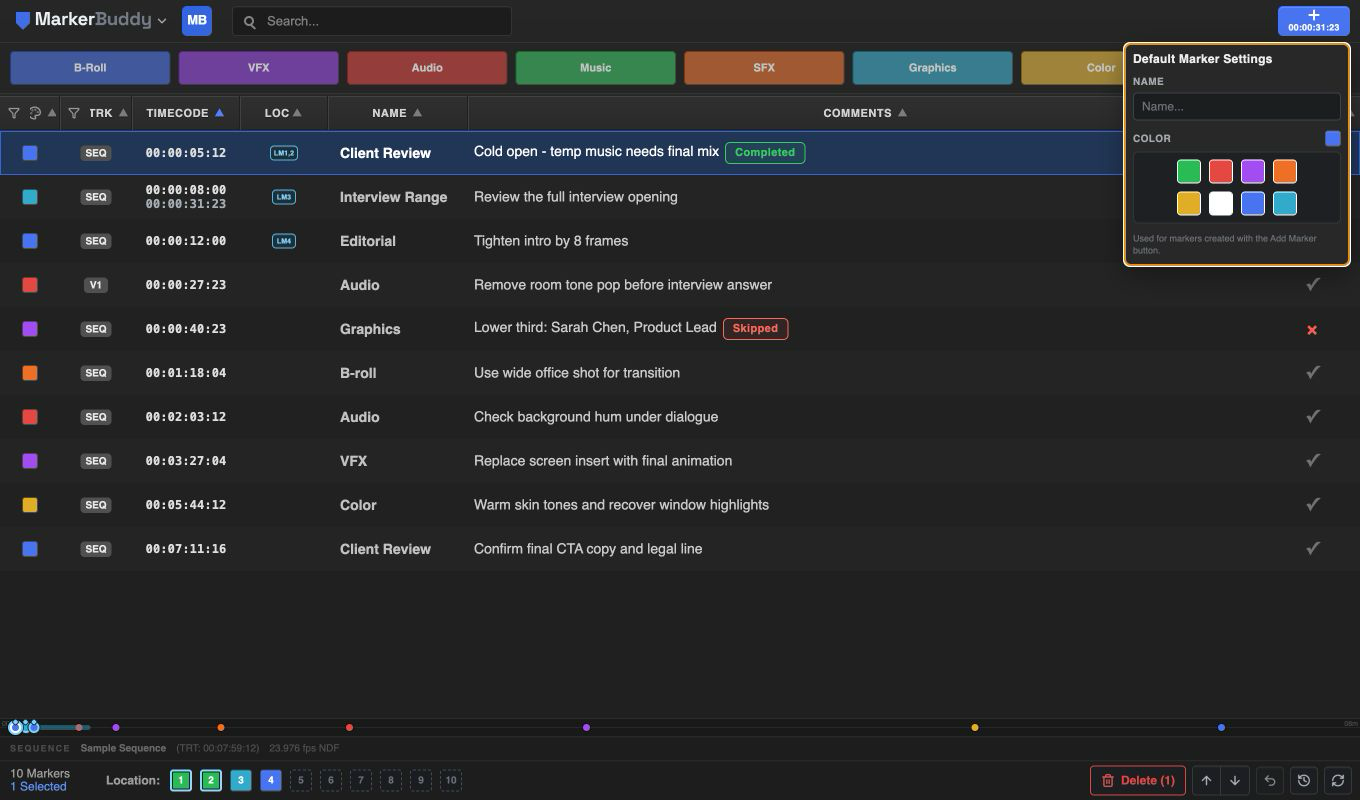Open the history clock icon

[x=1304, y=781]
